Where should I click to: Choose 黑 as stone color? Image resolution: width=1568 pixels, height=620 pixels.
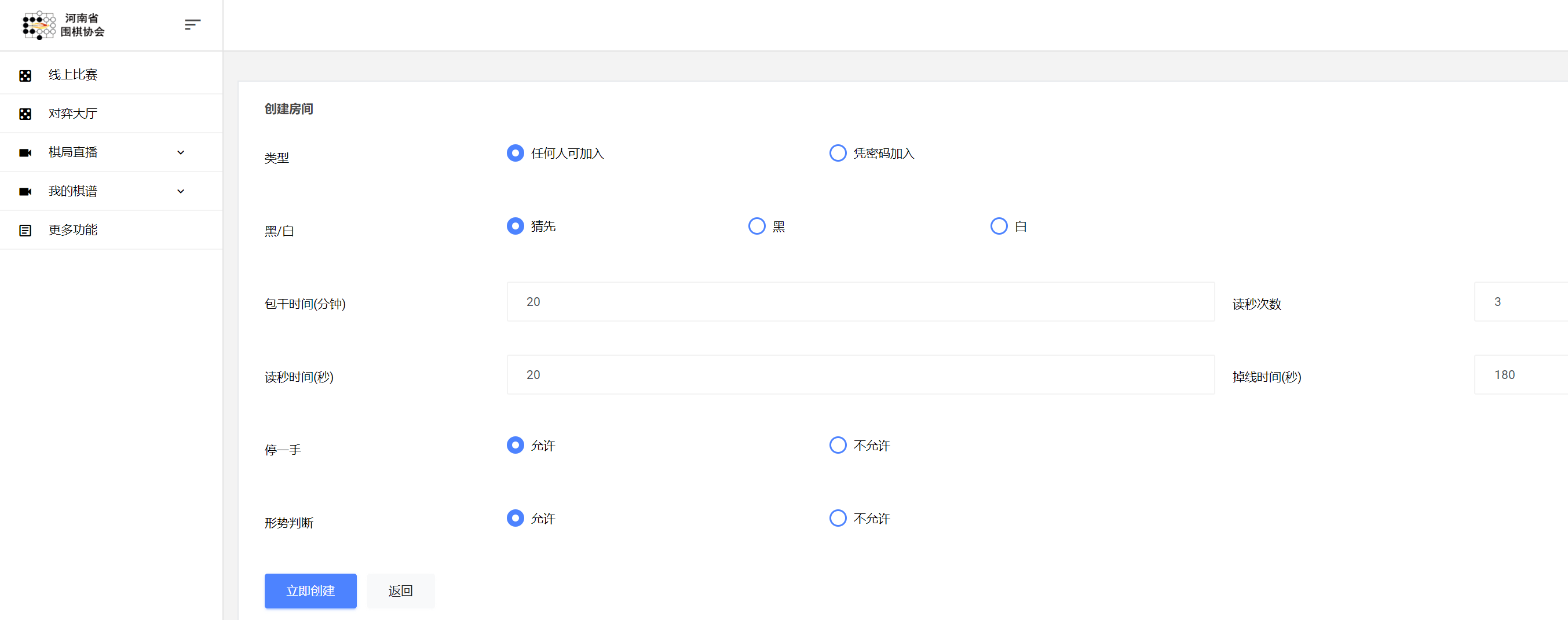[756, 226]
